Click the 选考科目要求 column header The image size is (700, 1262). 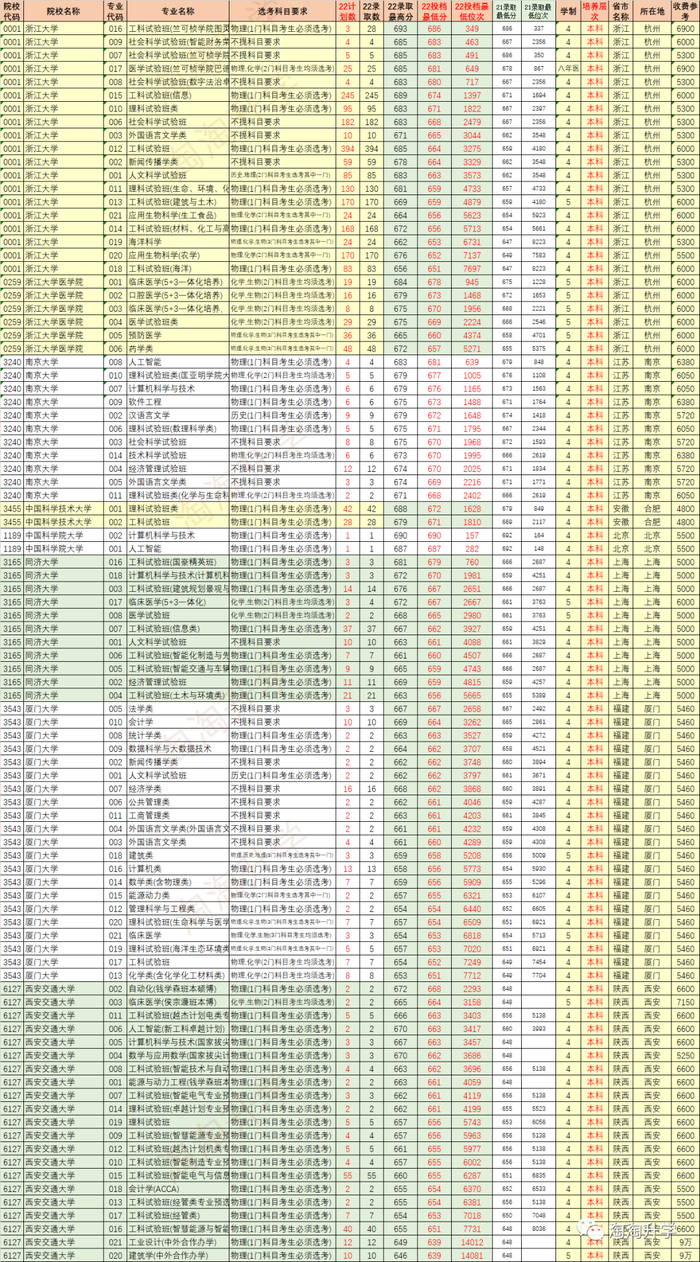click(x=283, y=12)
